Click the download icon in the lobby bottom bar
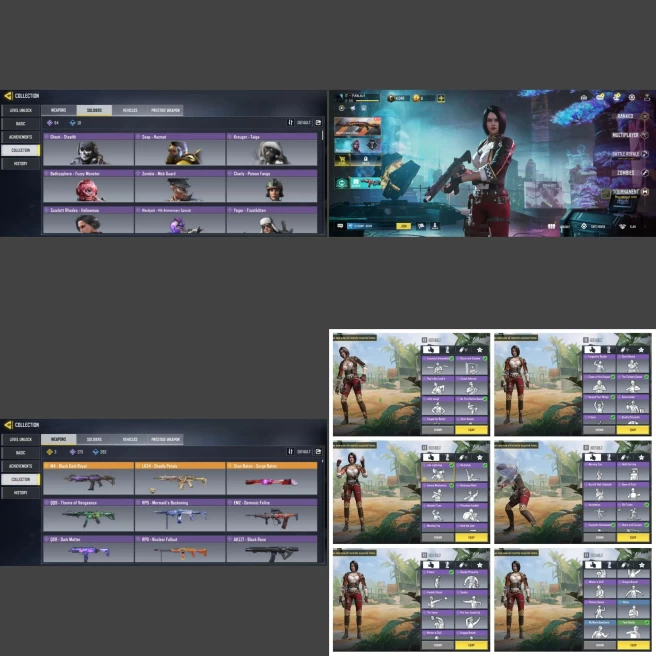Image resolution: width=656 pixels, height=656 pixels. [435, 226]
